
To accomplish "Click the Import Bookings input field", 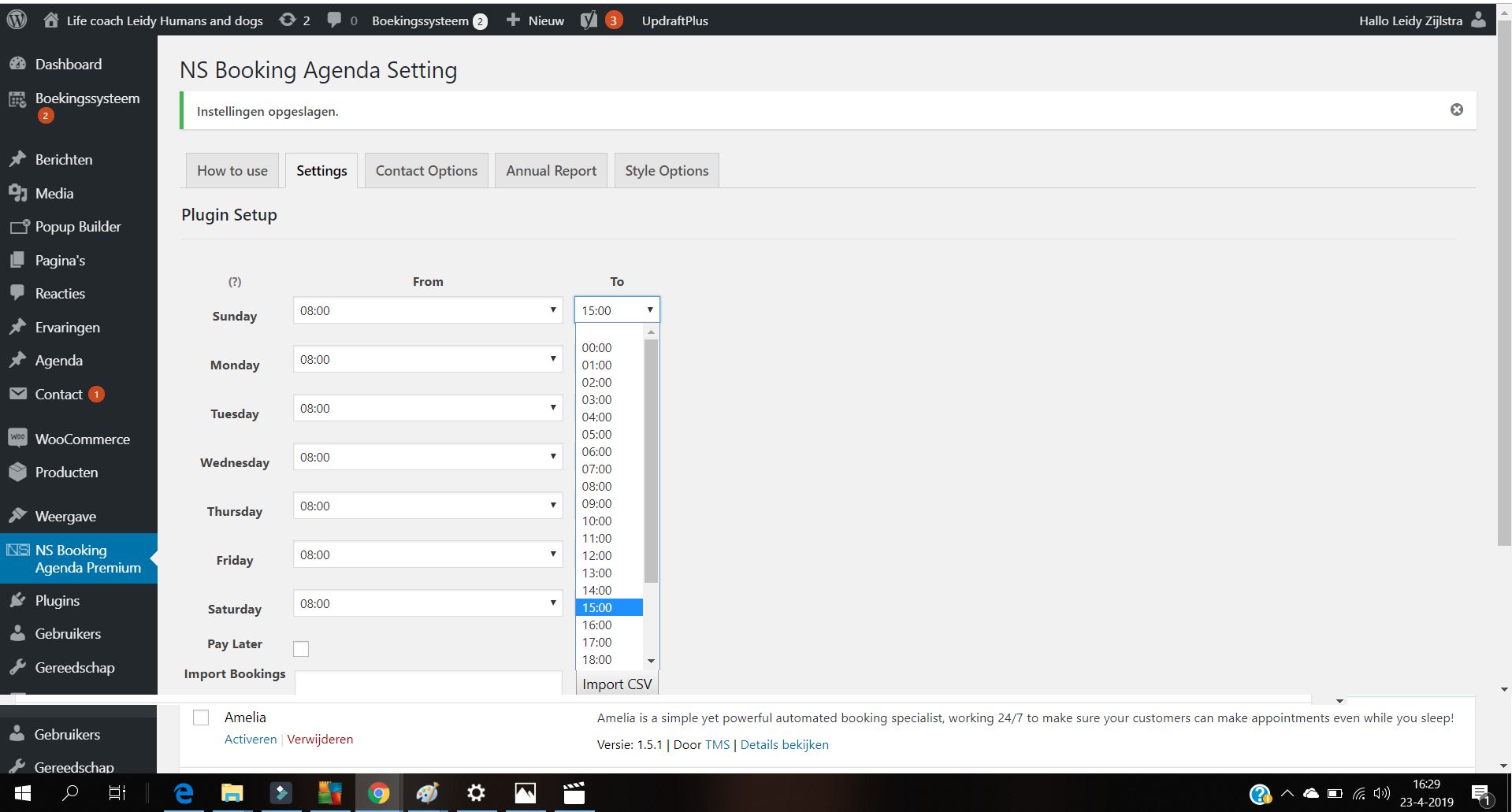I will point(429,683).
